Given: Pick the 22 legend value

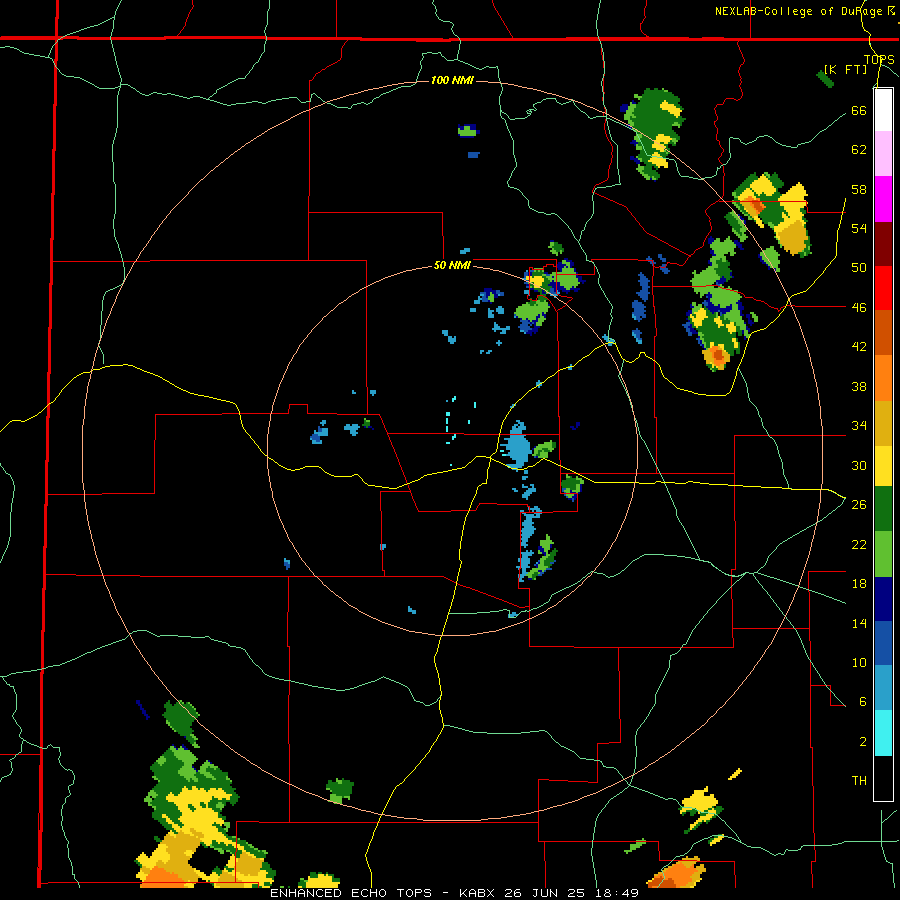Looking at the screenshot, I should coord(859,544).
